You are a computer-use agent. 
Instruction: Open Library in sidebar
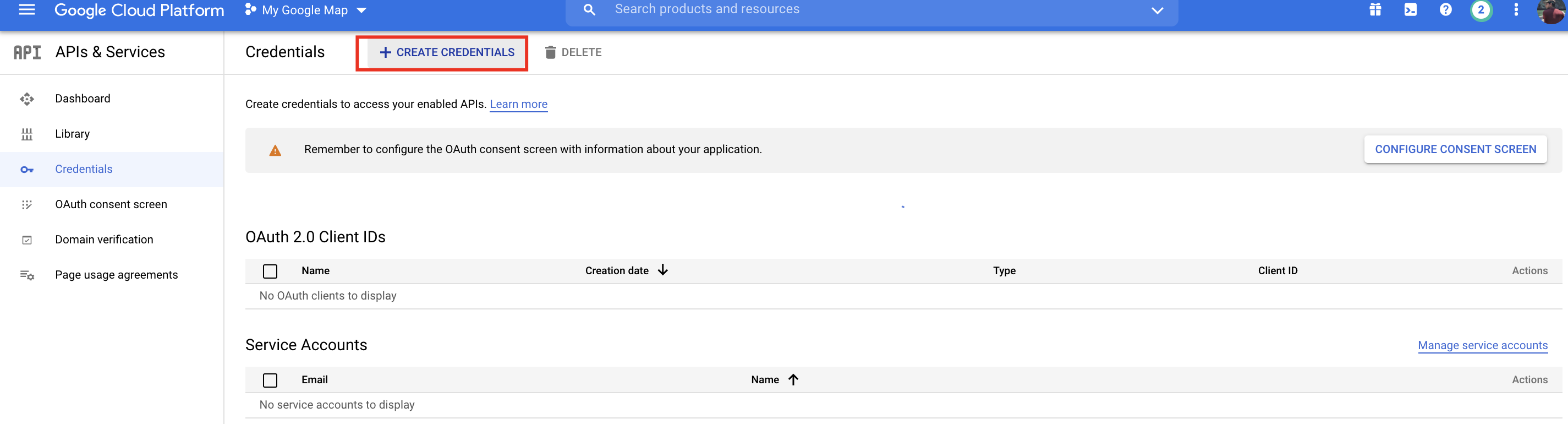(73, 134)
